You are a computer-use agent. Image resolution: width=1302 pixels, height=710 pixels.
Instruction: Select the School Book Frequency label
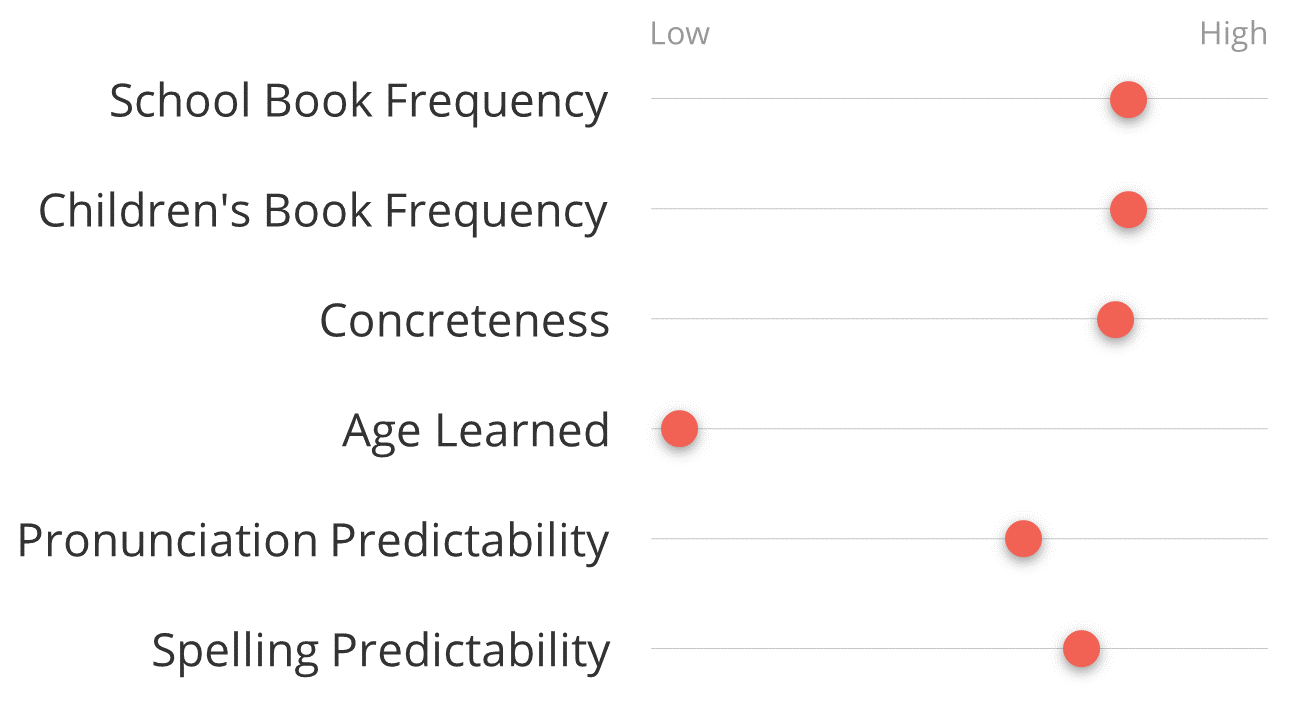pos(358,101)
